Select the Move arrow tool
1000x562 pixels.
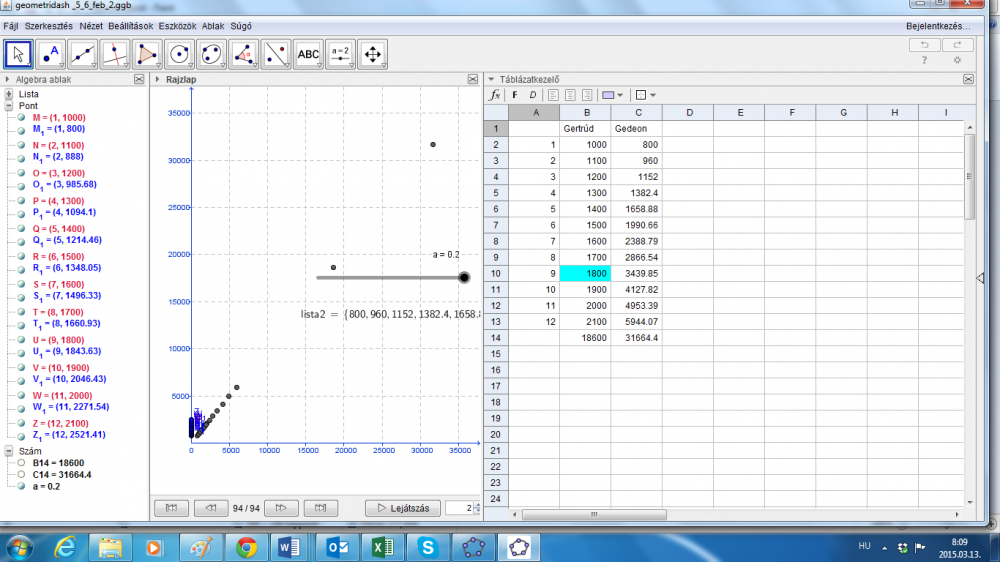click(19, 53)
